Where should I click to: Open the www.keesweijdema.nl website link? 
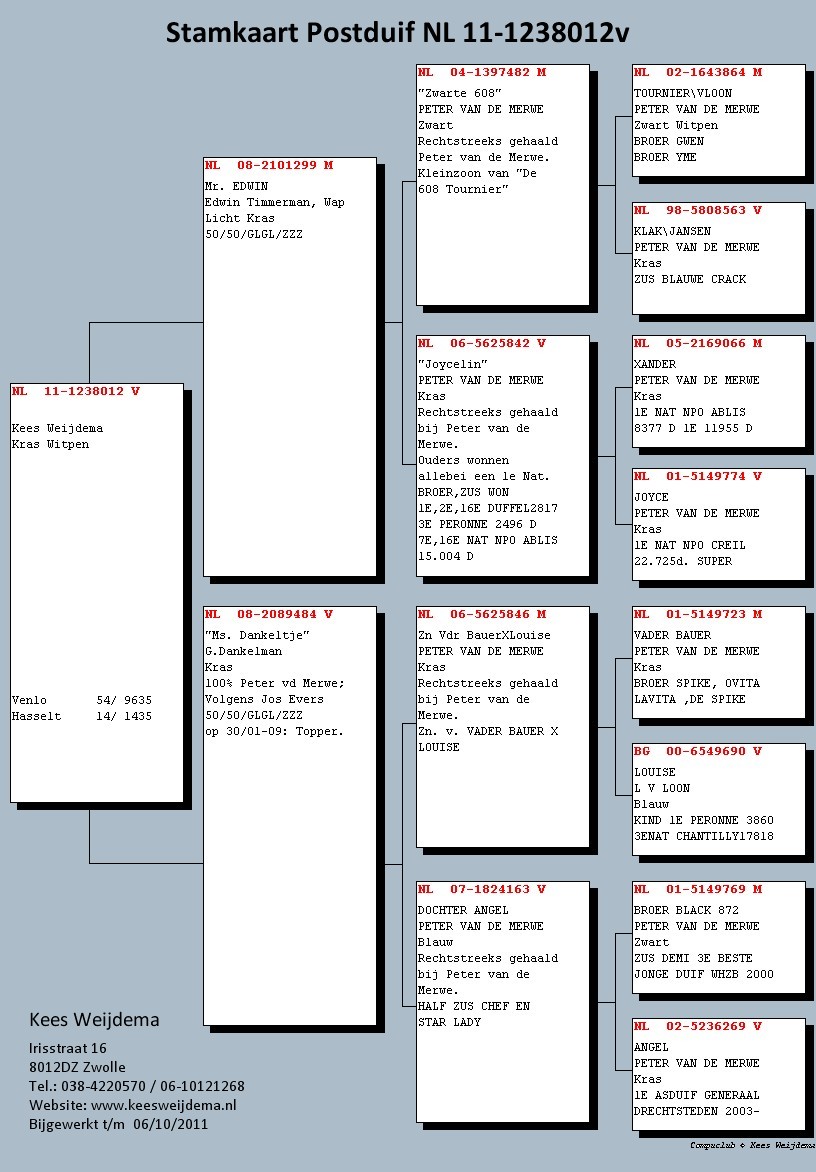click(x=163, y=1105)
